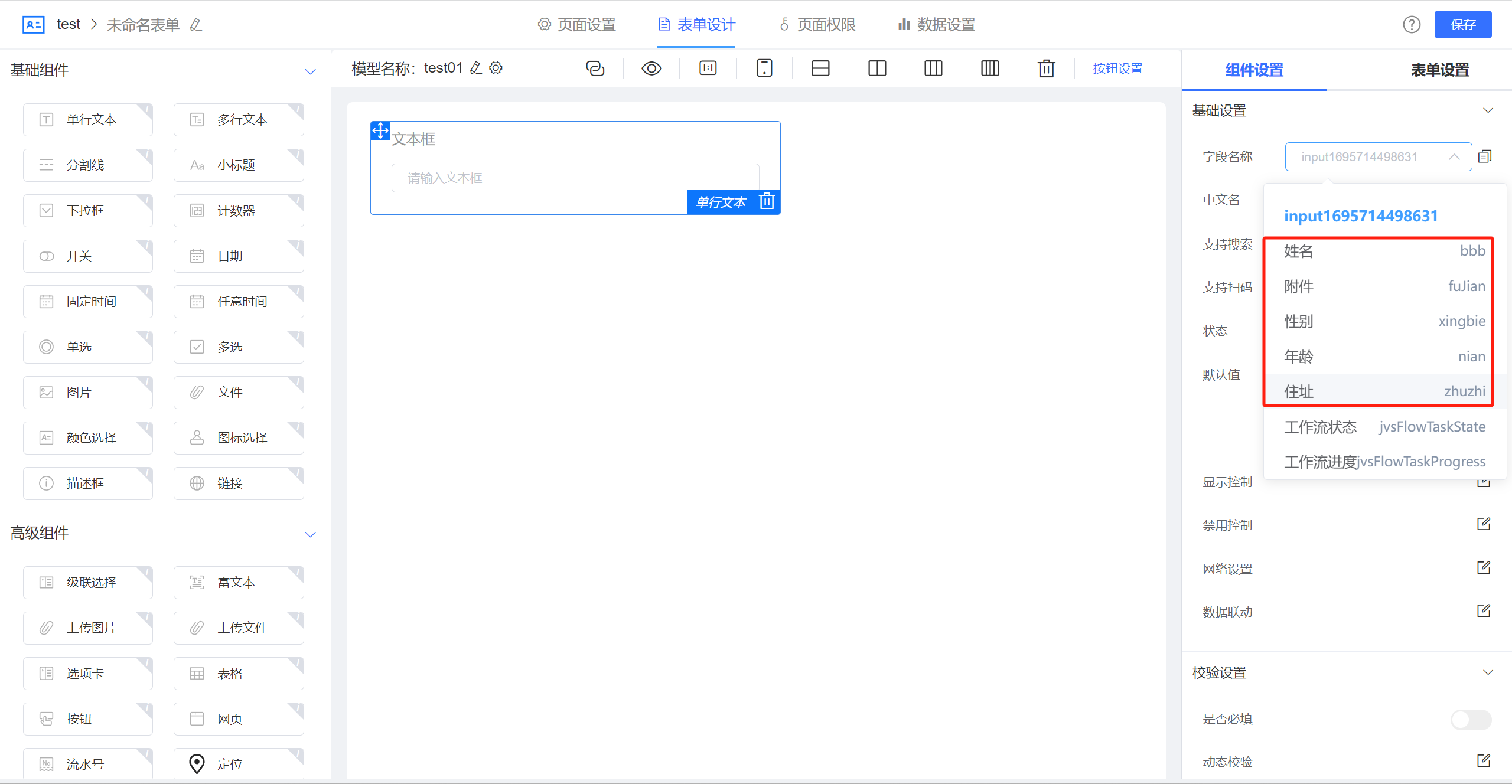Choose 工作流状态 jvsFlowTaskState option
The width and height of the screenshot is (1512, 784).
pos(1384,427)
